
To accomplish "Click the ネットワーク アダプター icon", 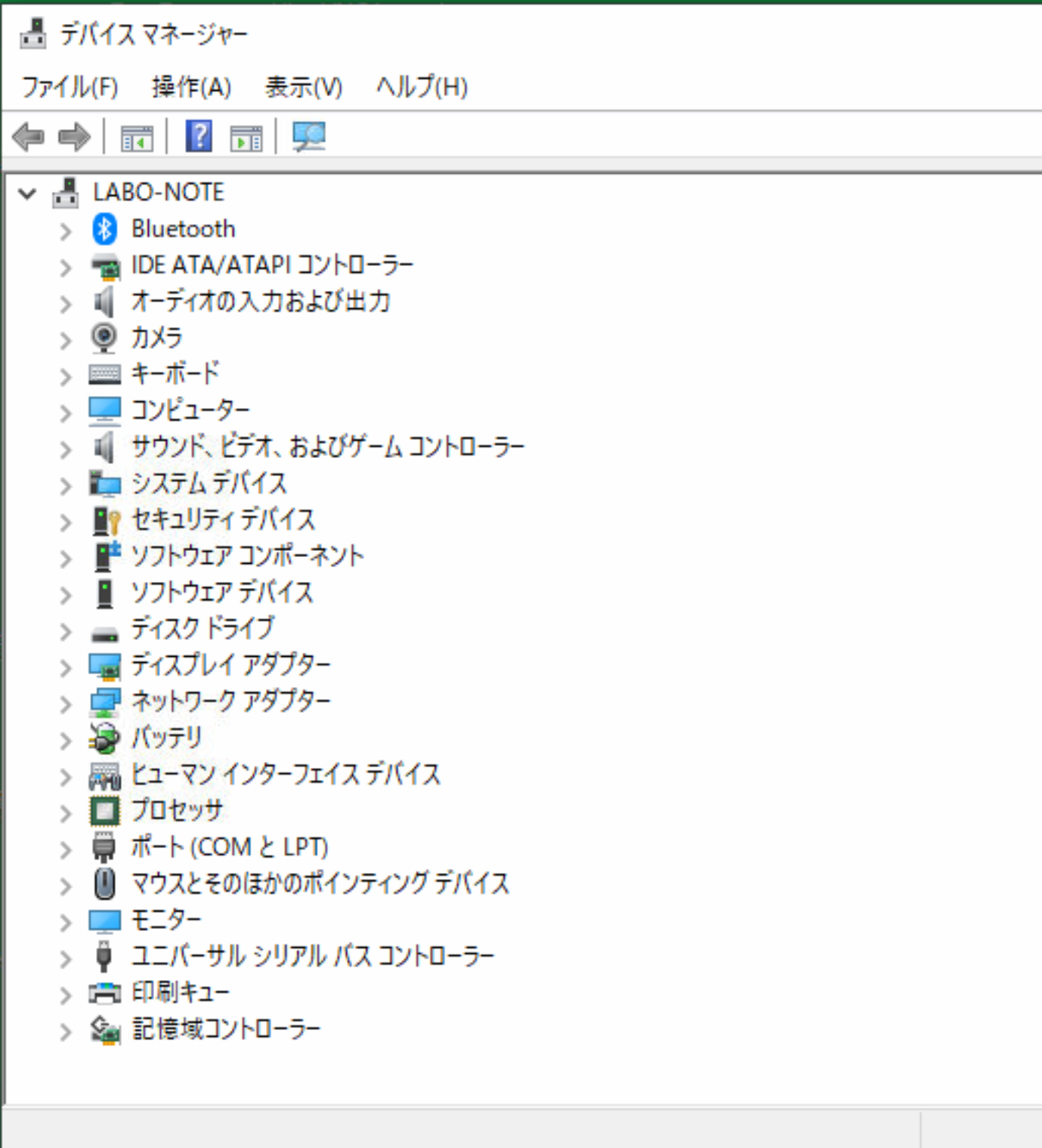I will click(105, 701).
